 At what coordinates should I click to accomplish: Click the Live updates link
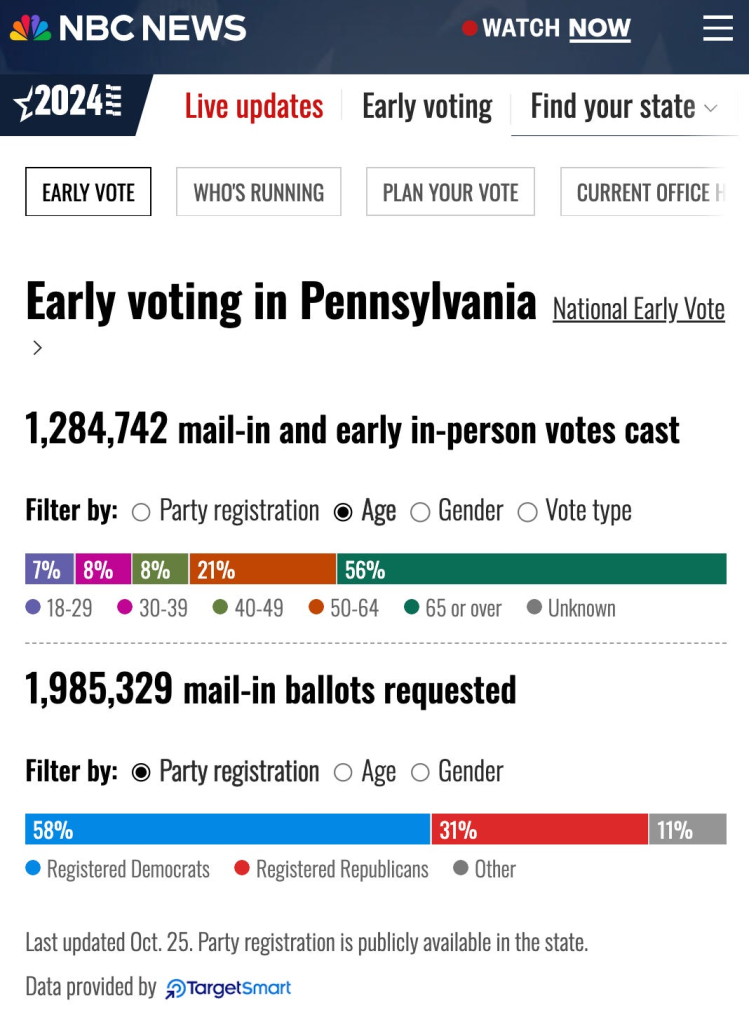254,106
